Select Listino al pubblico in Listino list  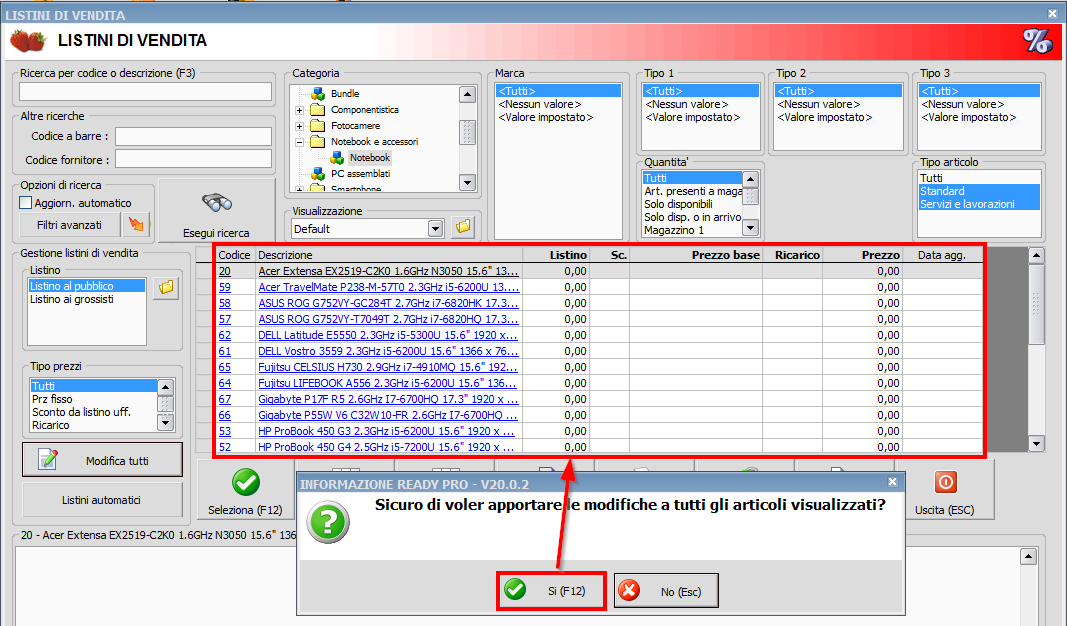(86, 286)
